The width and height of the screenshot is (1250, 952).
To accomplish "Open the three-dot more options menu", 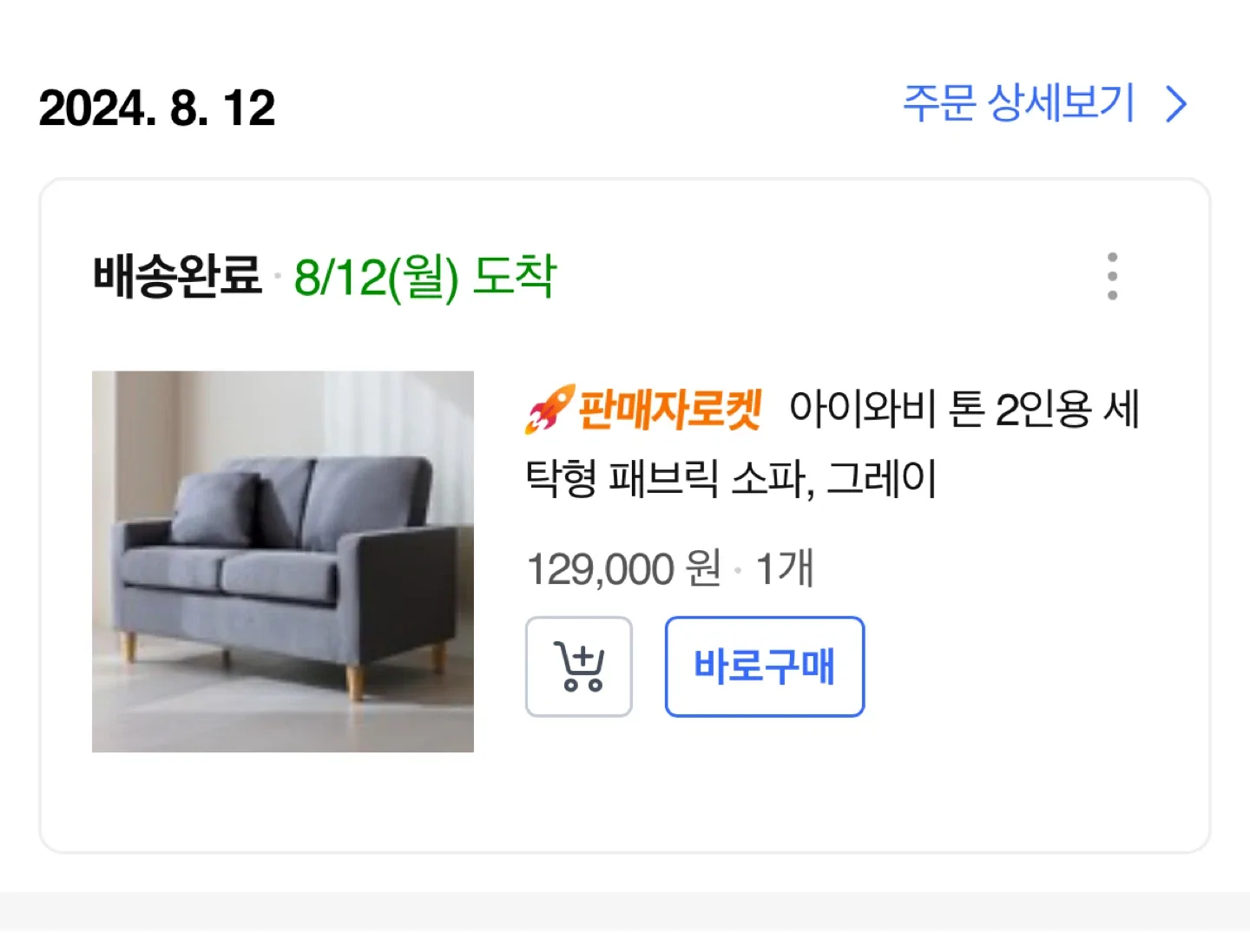I will point(1112,277).
